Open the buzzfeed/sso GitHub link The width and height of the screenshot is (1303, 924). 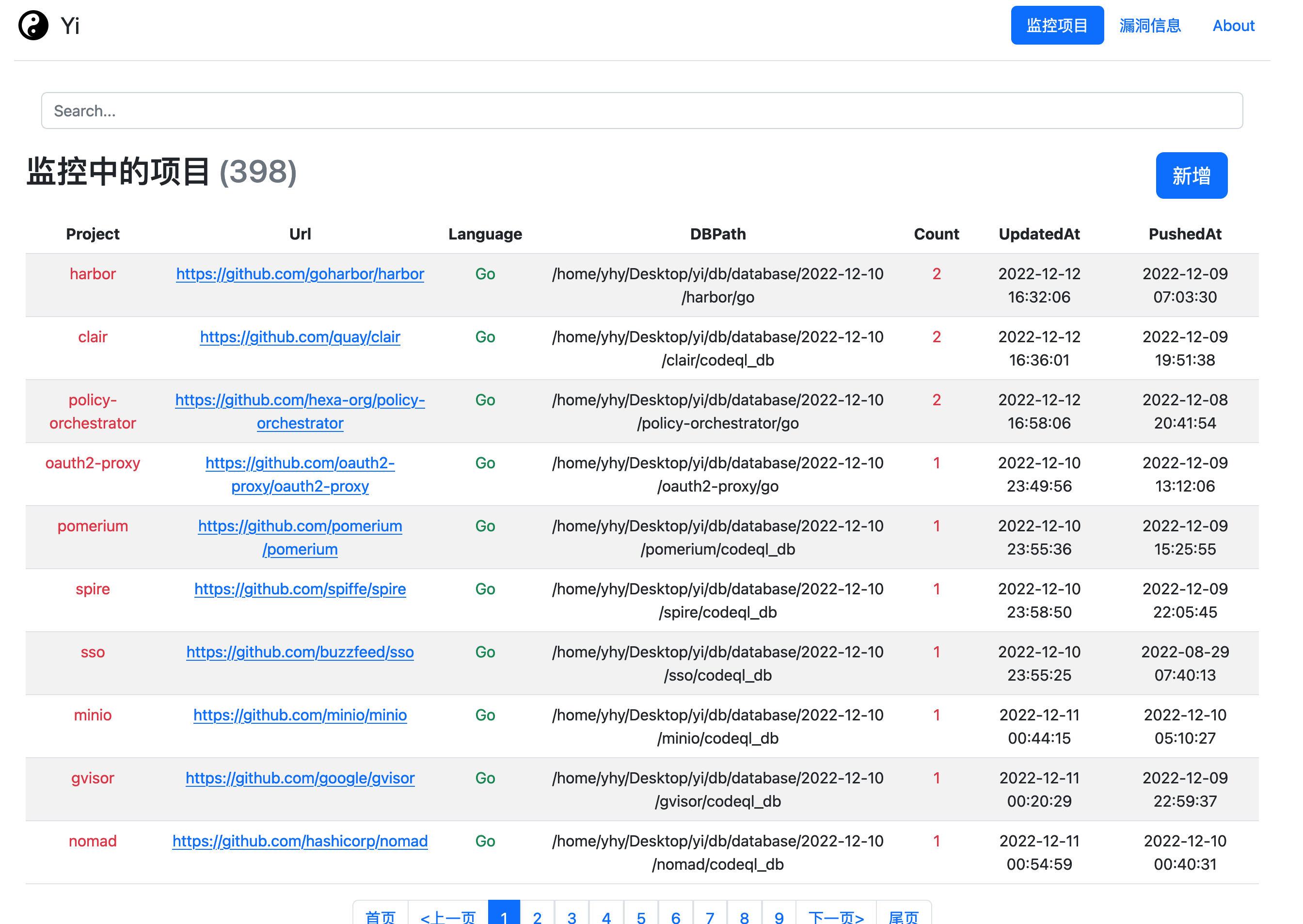click(300, 653)
